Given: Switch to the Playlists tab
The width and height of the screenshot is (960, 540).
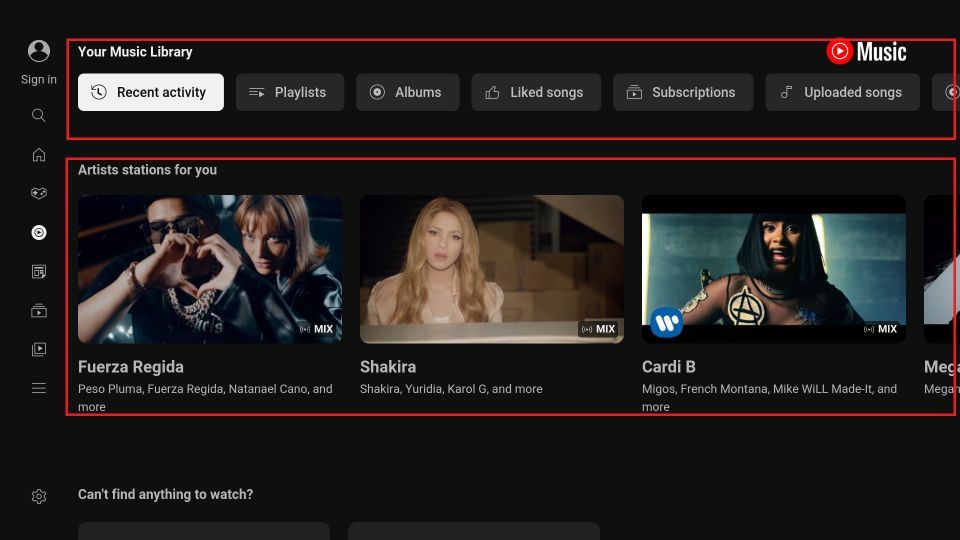Looking at the screenshot, I should [x=290, y=92].
